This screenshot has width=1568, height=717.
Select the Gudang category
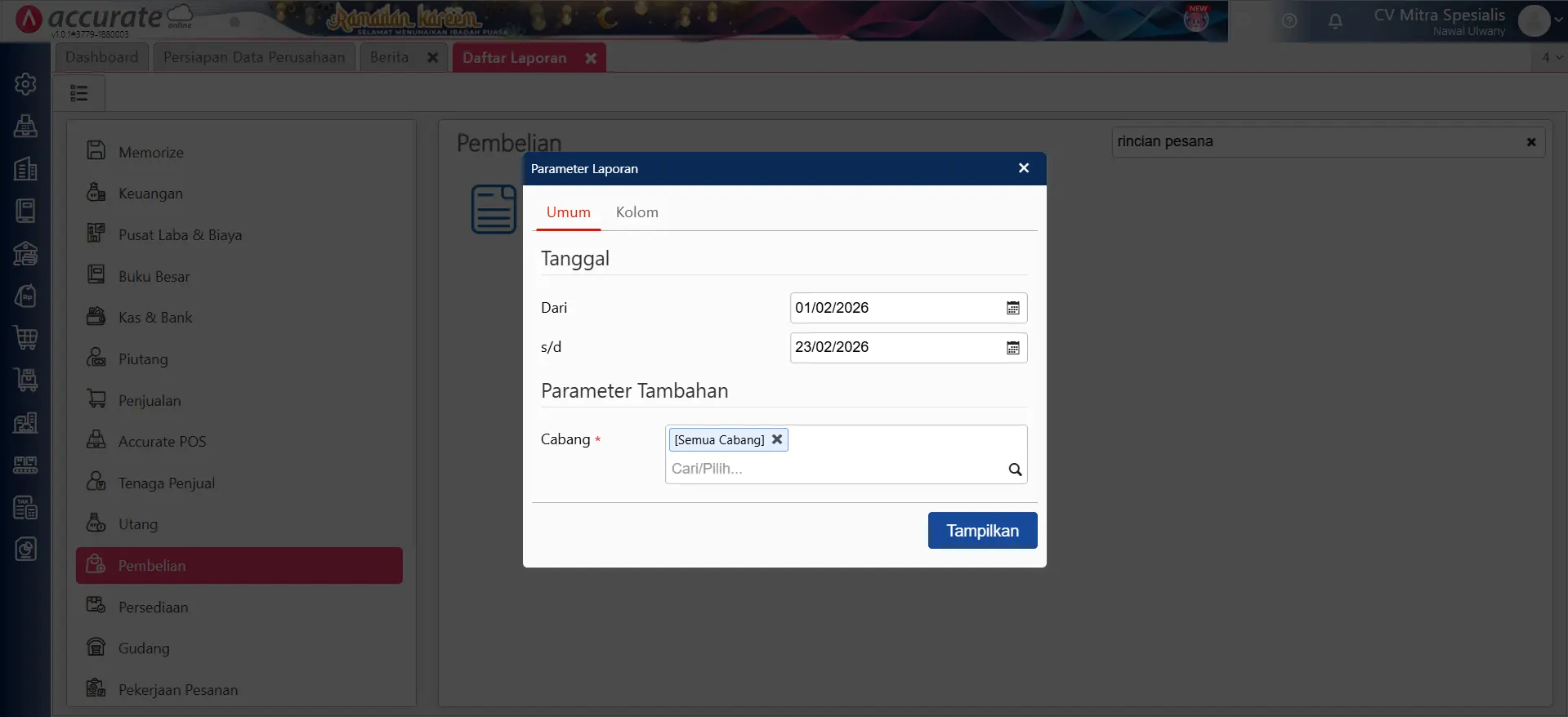point(239,648)
